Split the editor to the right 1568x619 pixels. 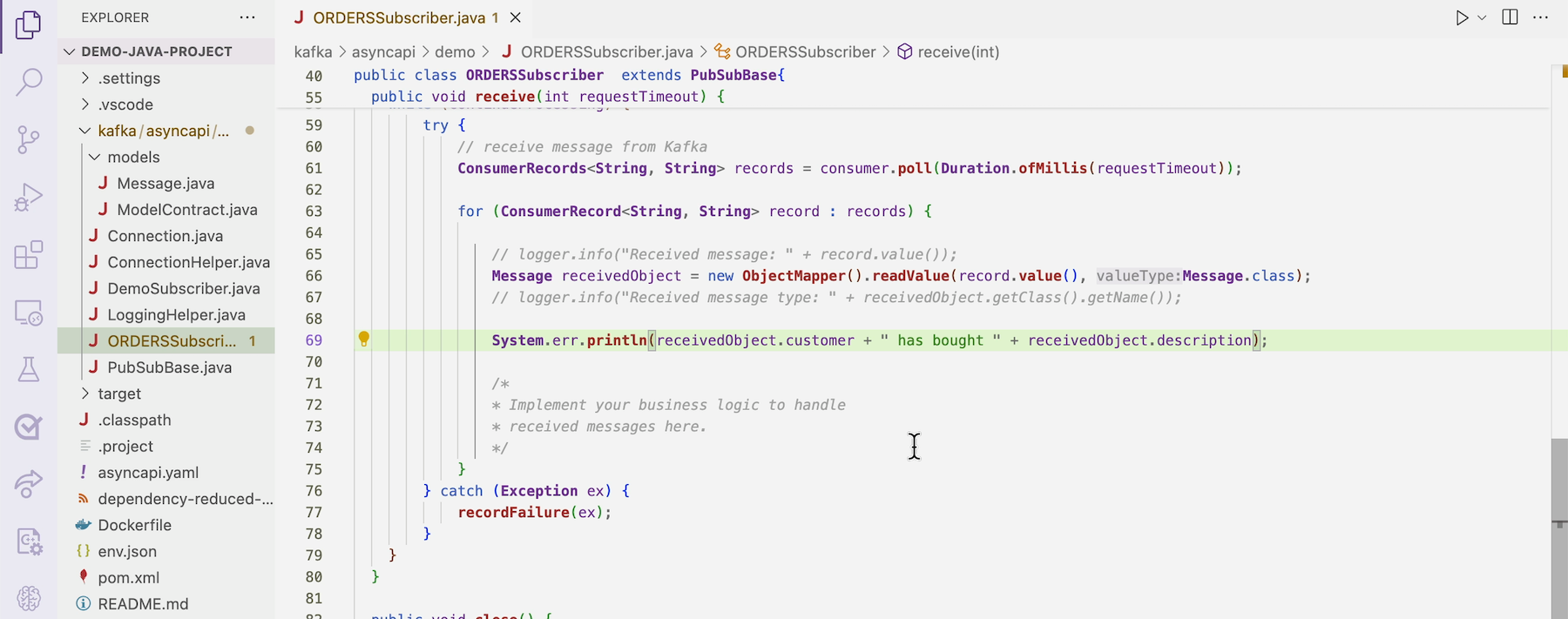1511,17
